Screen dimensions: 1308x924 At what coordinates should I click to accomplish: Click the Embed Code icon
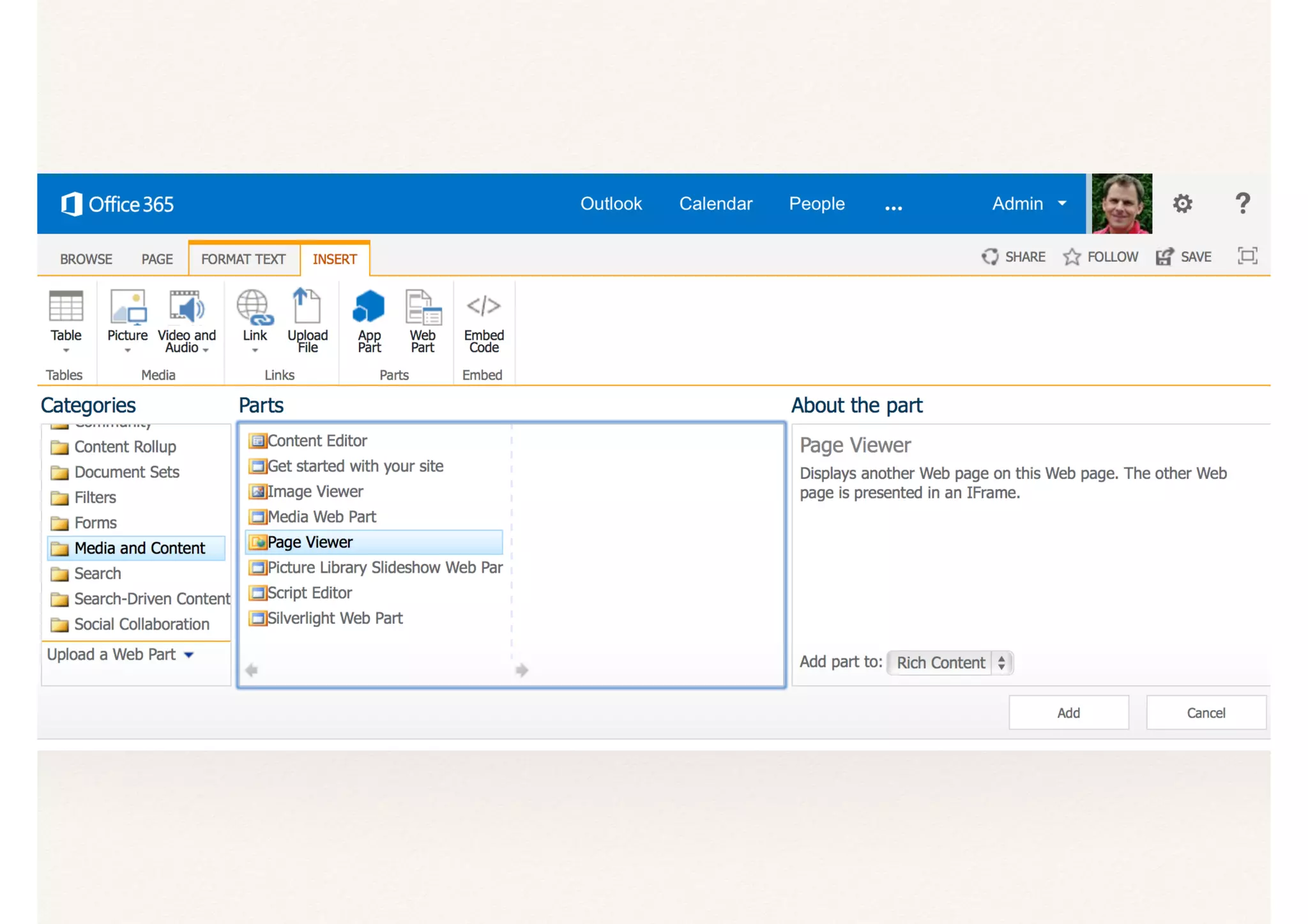[x=483, y=307]
